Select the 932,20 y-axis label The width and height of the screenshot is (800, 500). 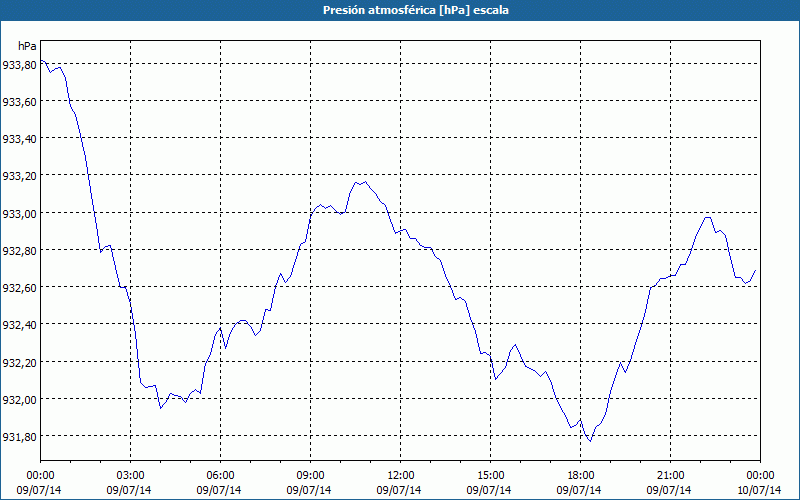pyautogui.click(x=19, y=362)
